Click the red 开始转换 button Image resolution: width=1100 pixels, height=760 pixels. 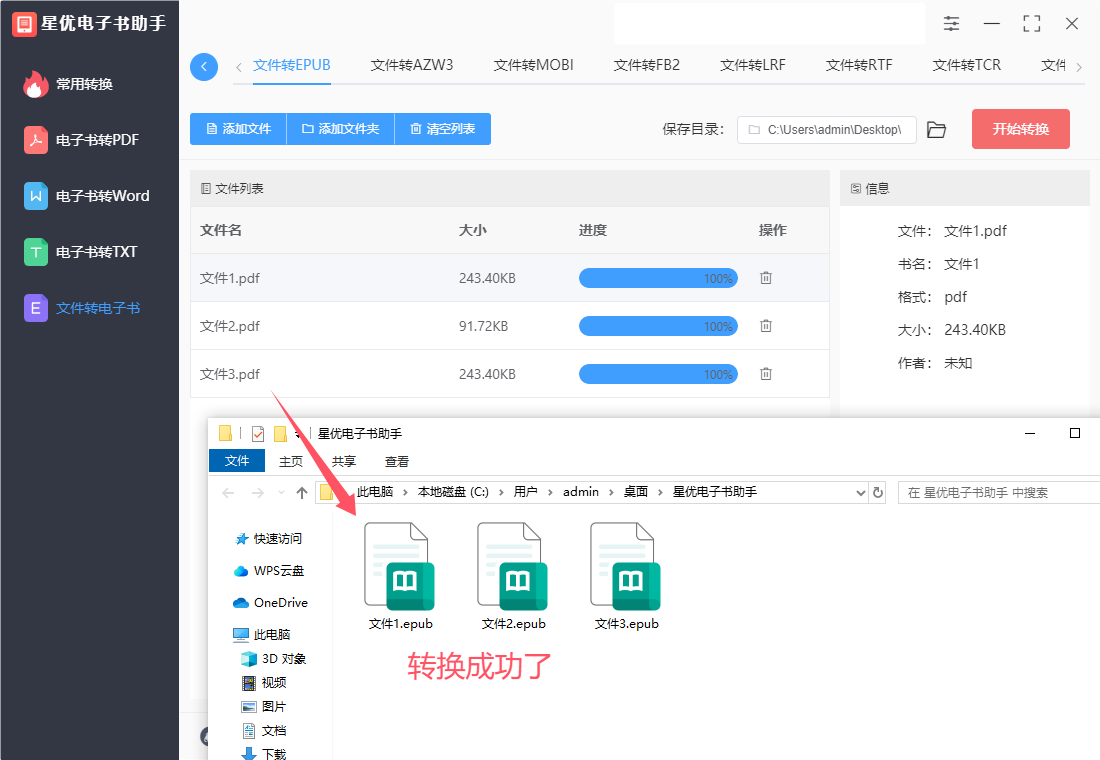coord(1021,129)
